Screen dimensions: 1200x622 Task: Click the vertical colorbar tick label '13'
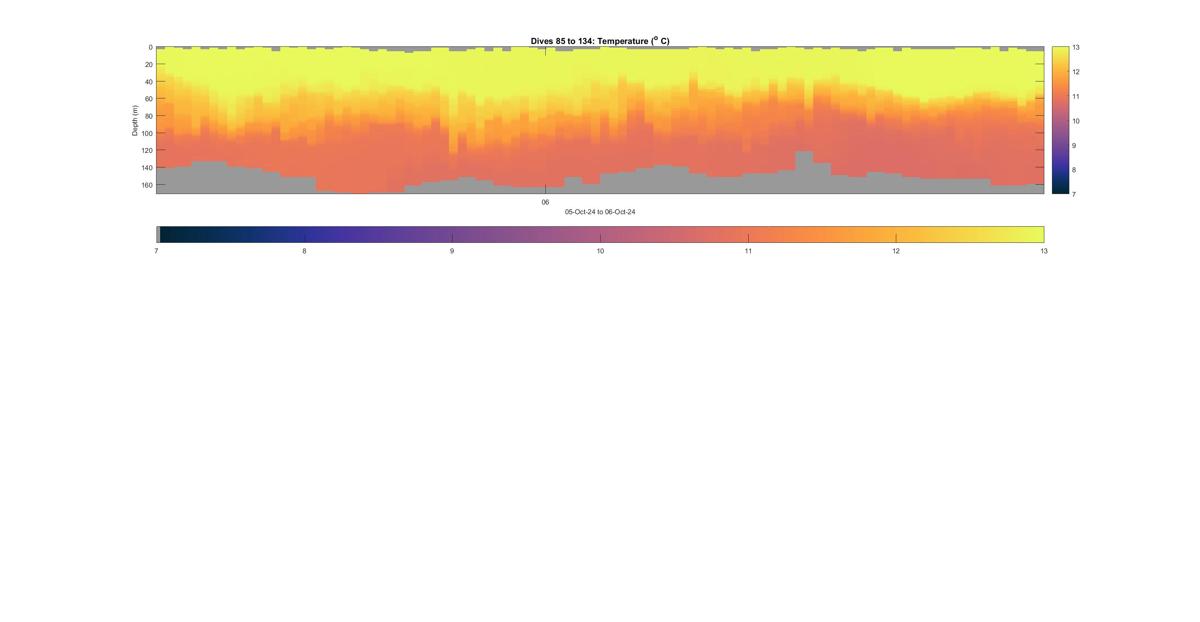[1076, 47]
